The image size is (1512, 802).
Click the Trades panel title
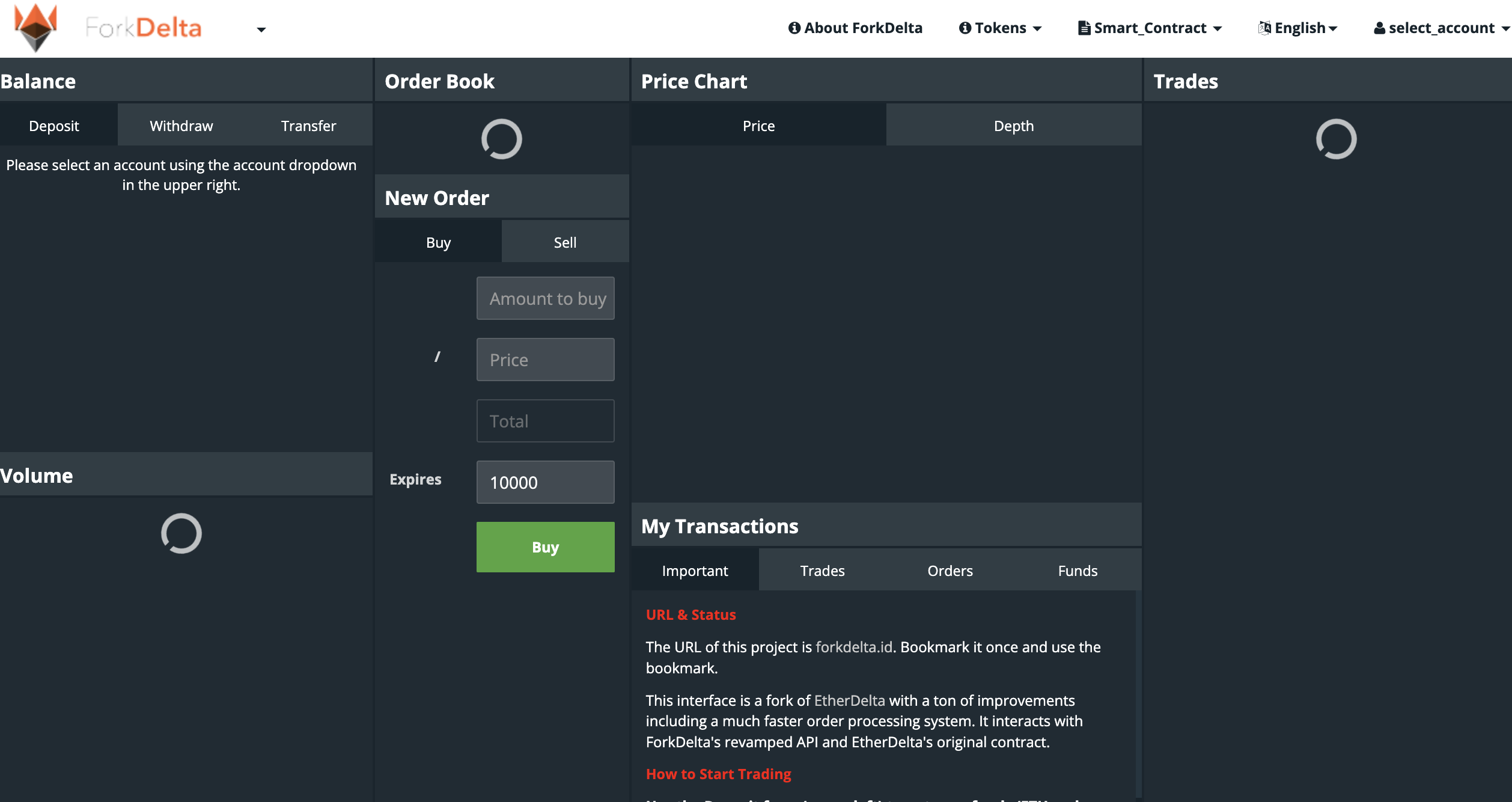click(x=1186, y=81)
